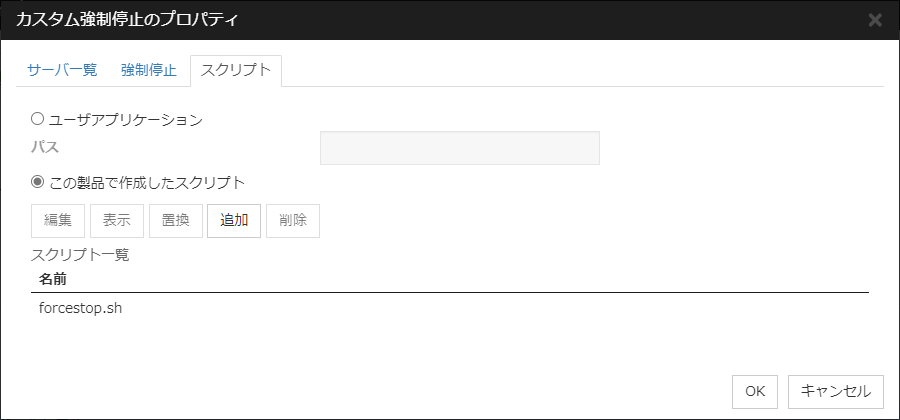Click the 削除 button
This screenshot has width=900, height=420.
pyautogui.click(x=293, y=221)
